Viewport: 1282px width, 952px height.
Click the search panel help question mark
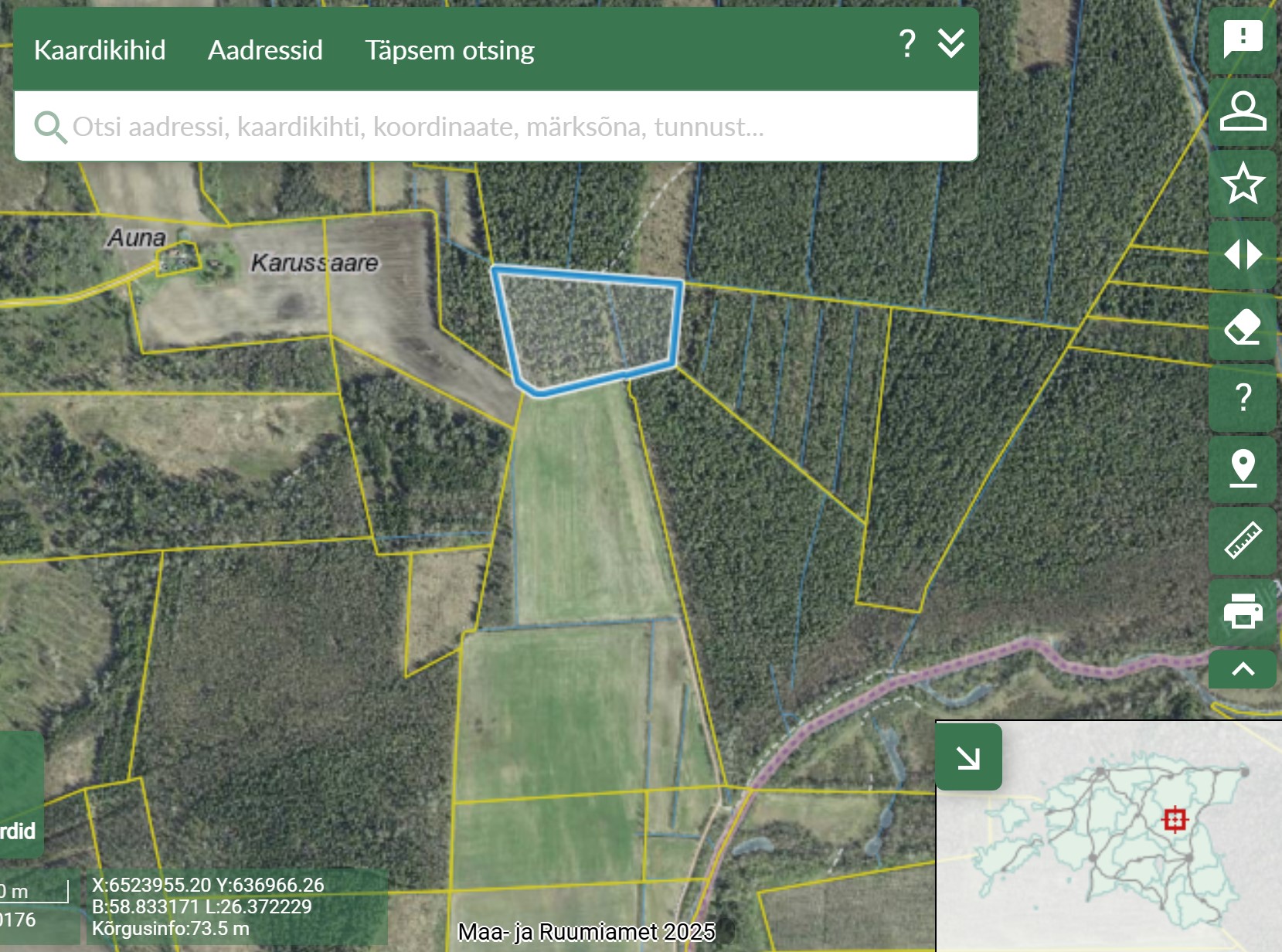pyautogui.click(x=907, y=44)
